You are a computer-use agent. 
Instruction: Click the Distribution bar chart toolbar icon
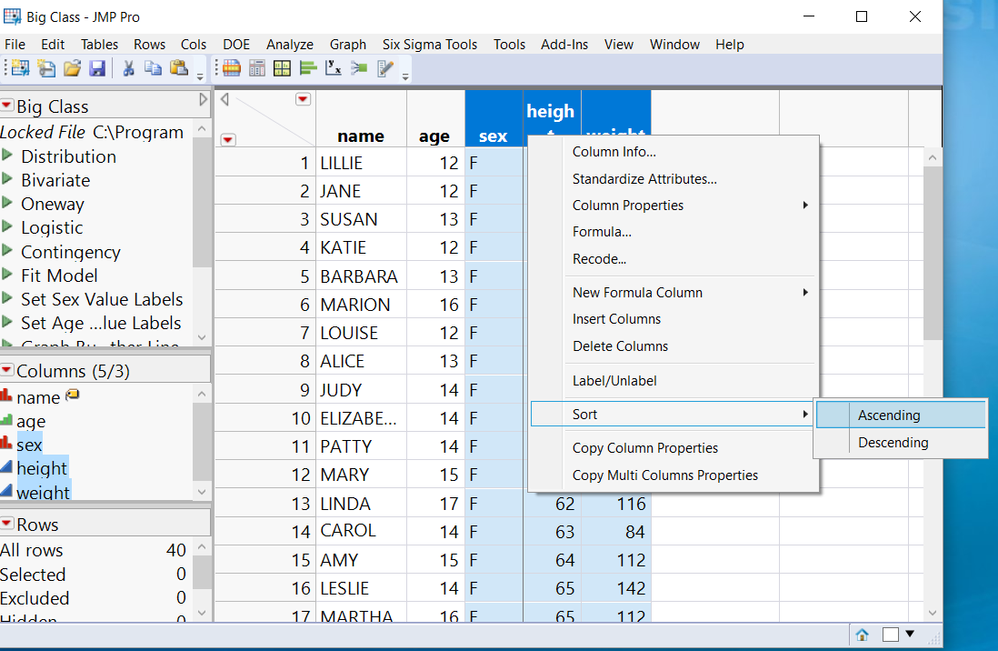coord(308,68)
